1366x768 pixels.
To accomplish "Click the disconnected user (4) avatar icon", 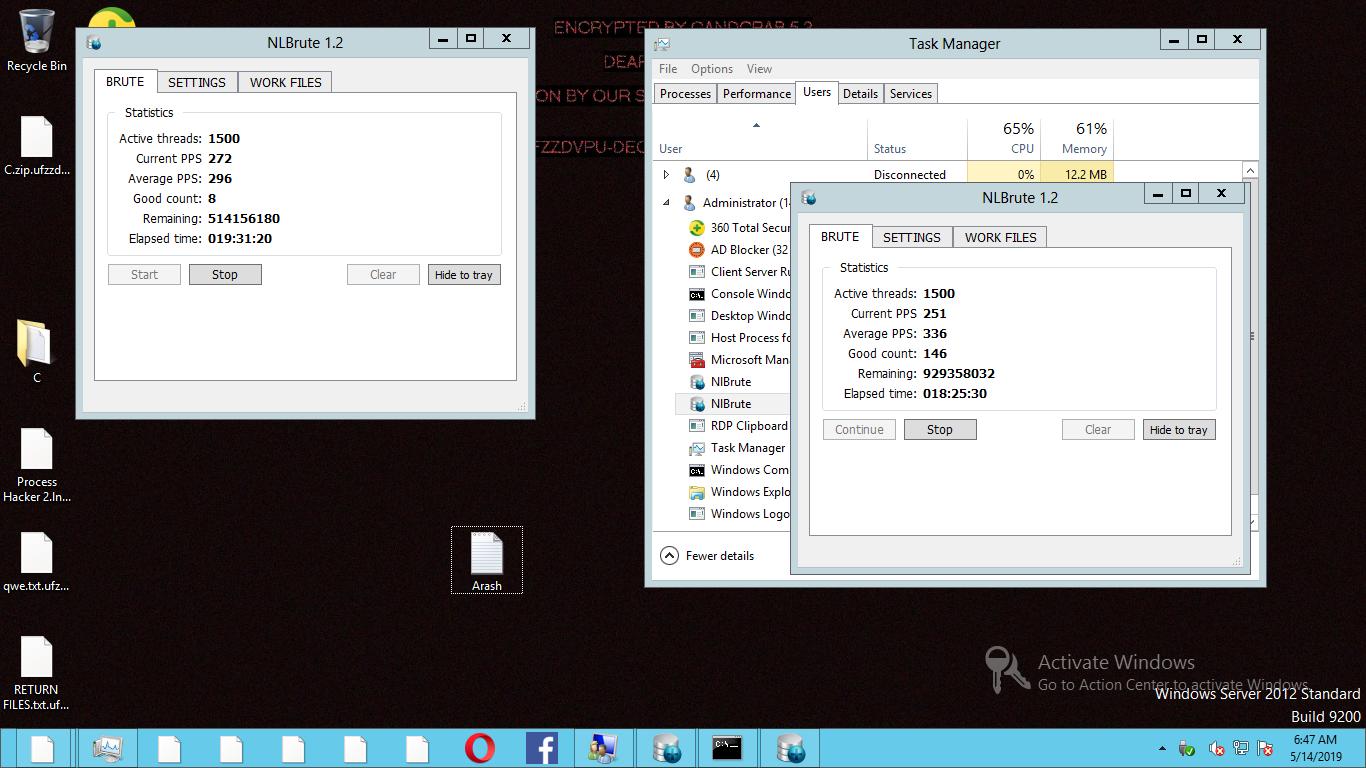I will click(x=689, y=175).
